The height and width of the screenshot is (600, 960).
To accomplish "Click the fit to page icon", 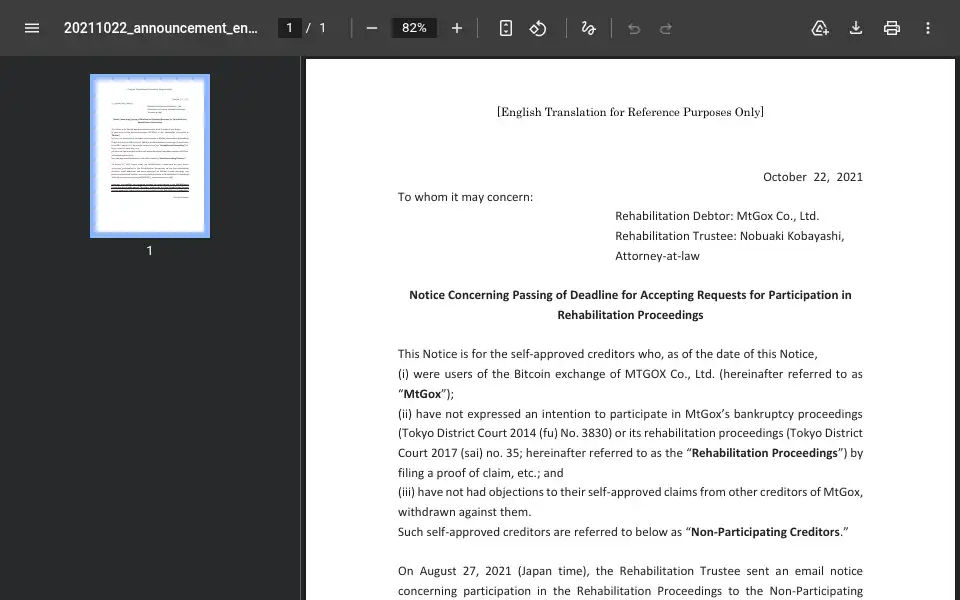I will click(506, 28).
